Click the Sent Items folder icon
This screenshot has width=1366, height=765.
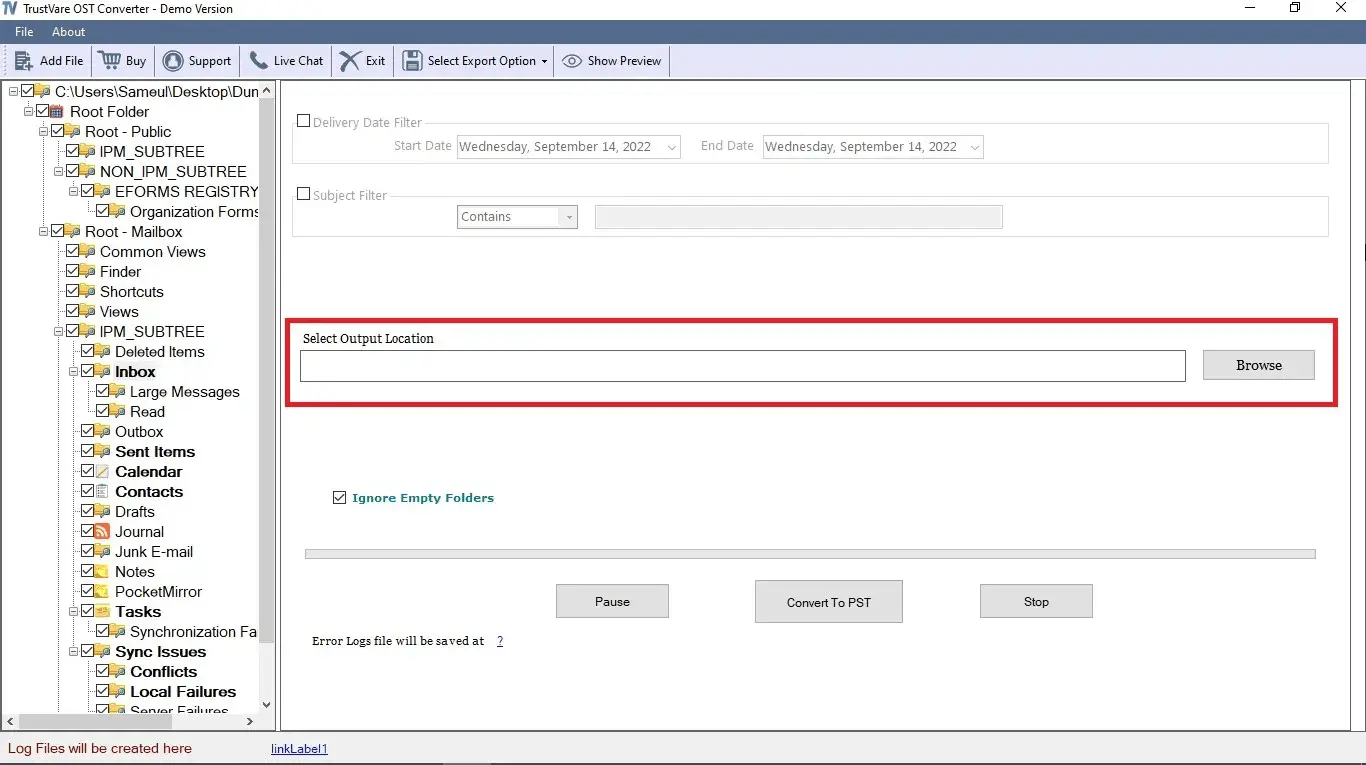102,451
